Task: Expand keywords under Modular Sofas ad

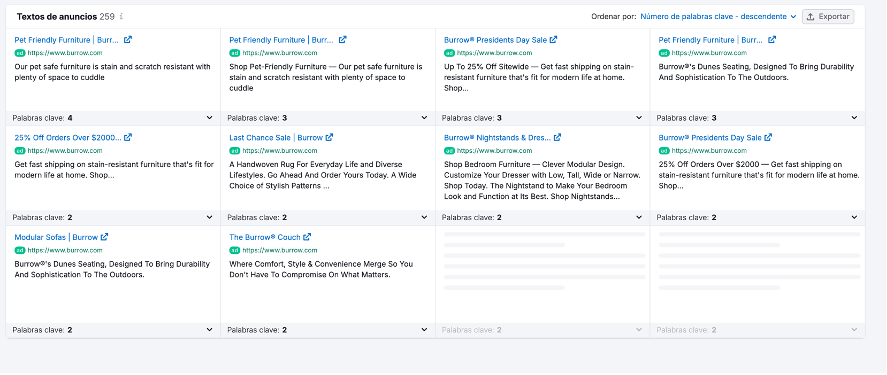Action: 209,330
